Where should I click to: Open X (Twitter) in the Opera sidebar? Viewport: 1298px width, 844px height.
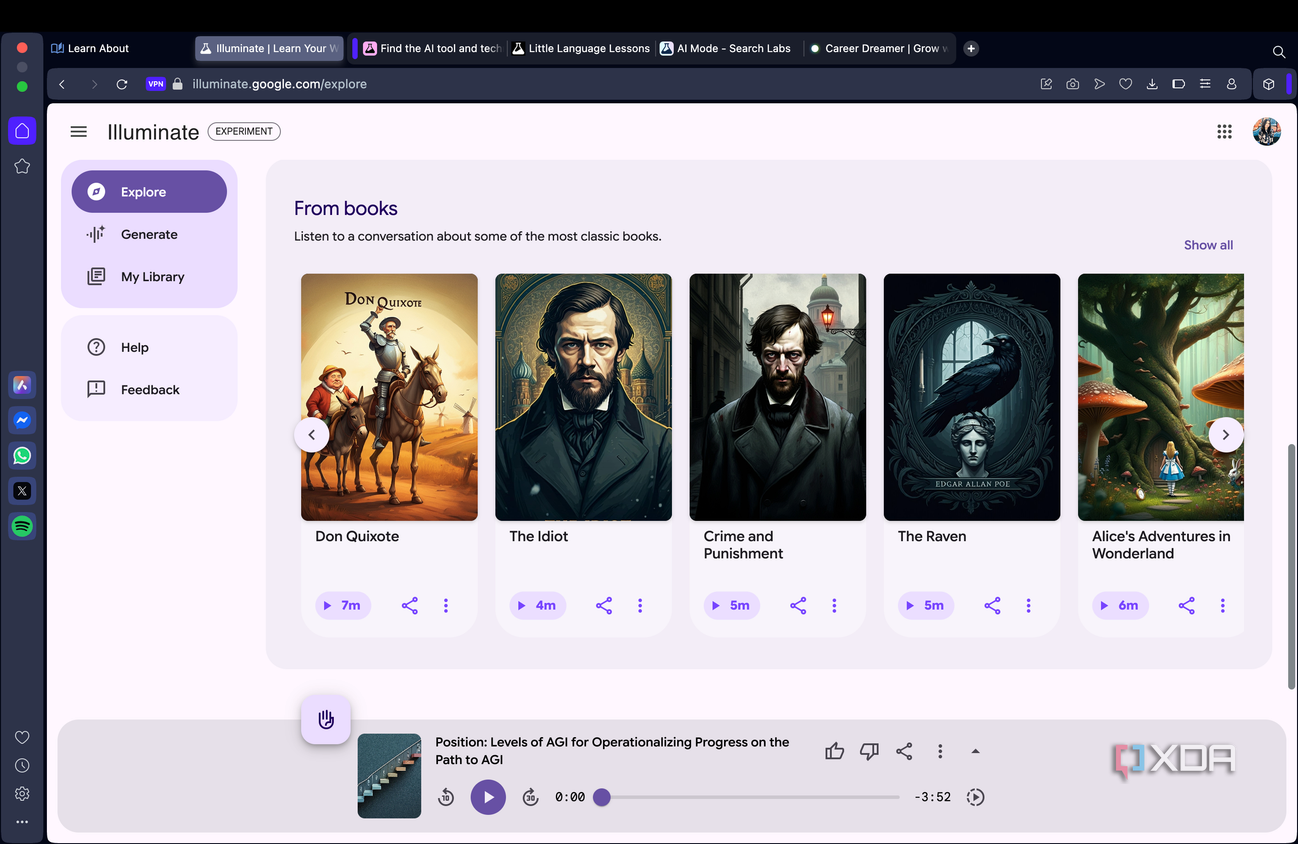pos(22,491)
